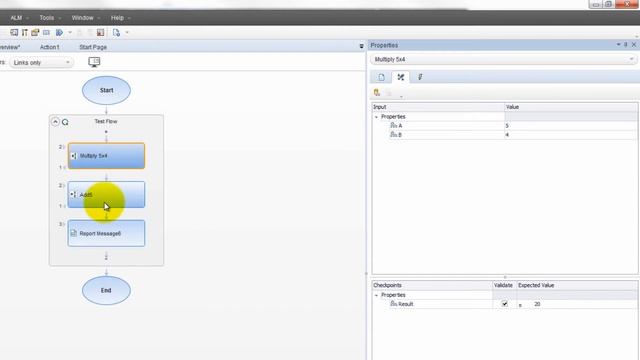Switch to the Start Page tab
640x360 pixels.
(93, 47)
